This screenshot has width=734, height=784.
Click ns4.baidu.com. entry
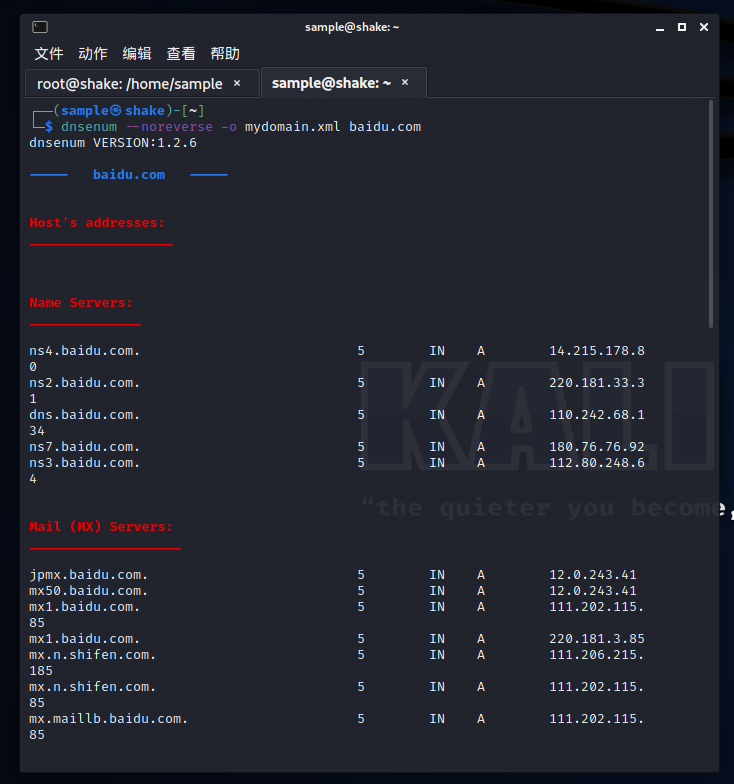click(x=84, y=351)
